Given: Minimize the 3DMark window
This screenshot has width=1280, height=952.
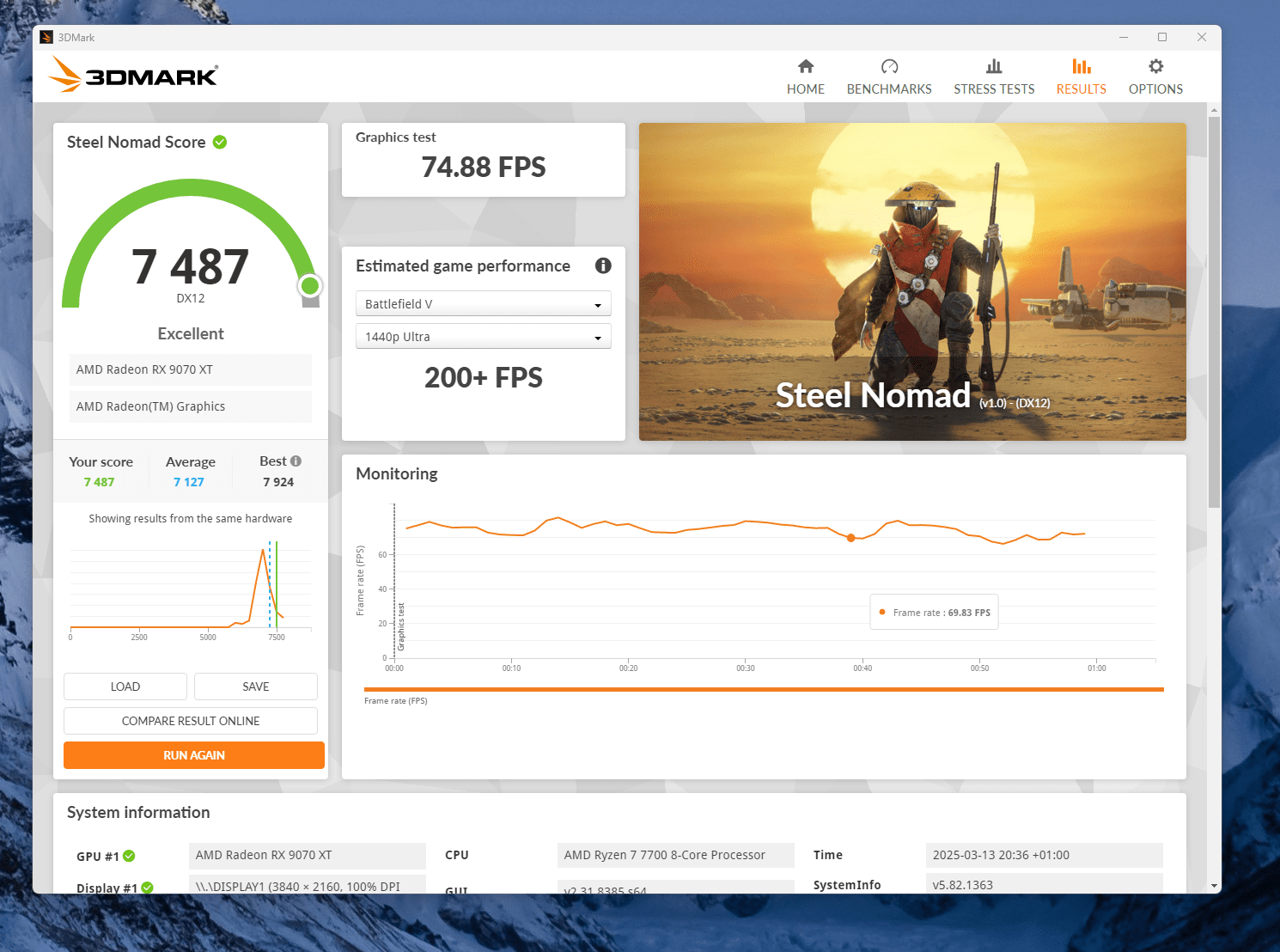Looking at the screenshot, I should (x=1124, y=37).
